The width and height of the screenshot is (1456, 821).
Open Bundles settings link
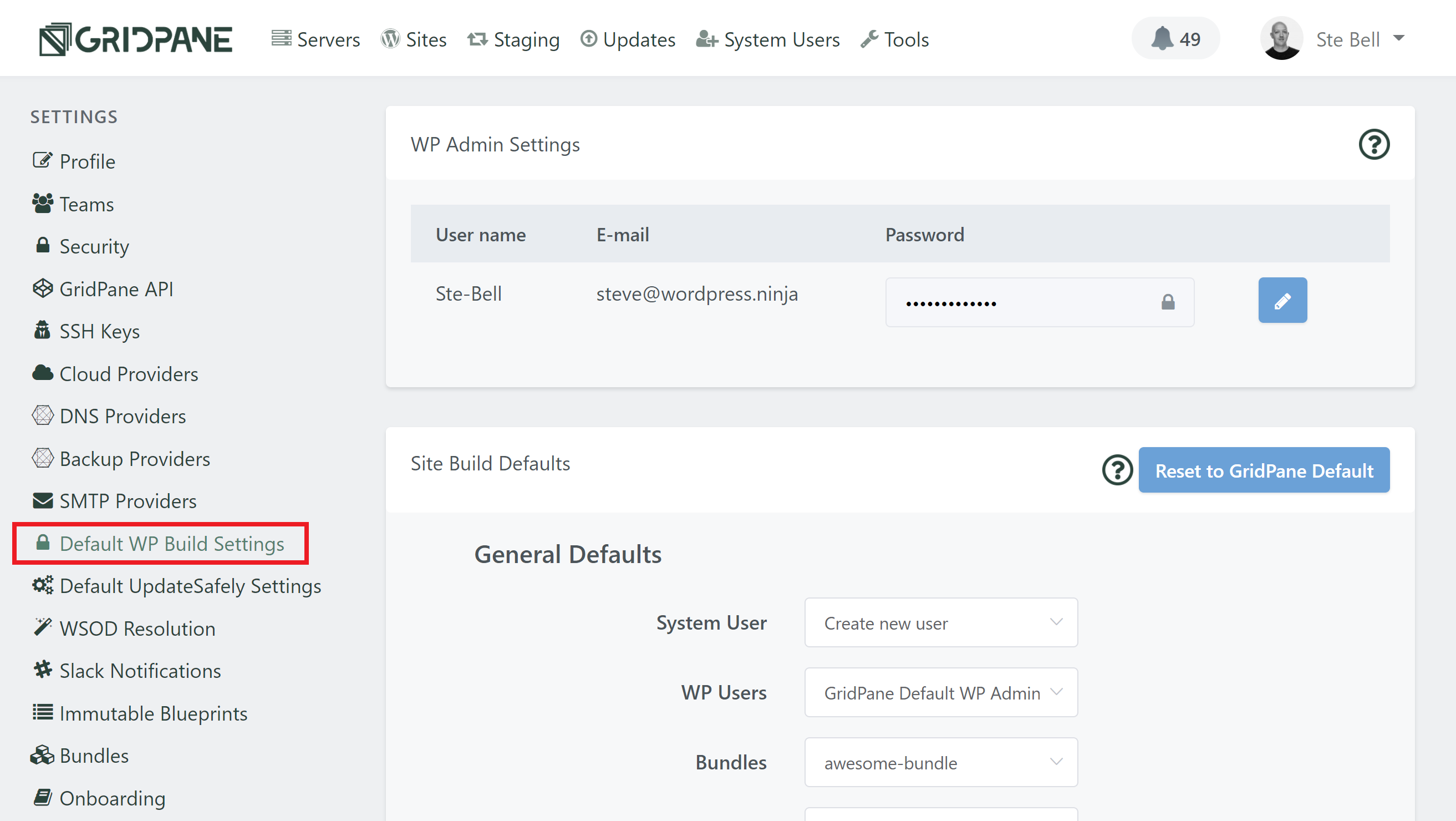tap(94, 756)
